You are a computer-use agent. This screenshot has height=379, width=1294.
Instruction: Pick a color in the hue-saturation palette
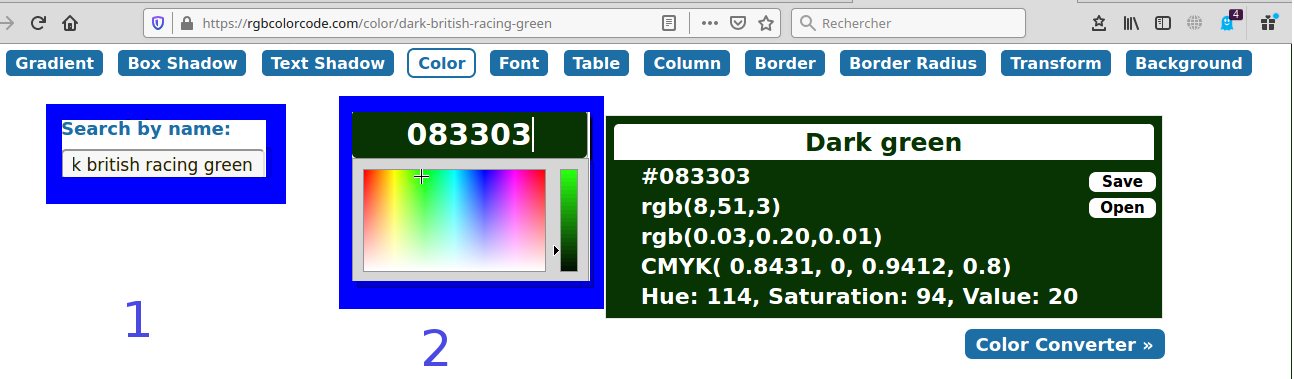point(454,220)
